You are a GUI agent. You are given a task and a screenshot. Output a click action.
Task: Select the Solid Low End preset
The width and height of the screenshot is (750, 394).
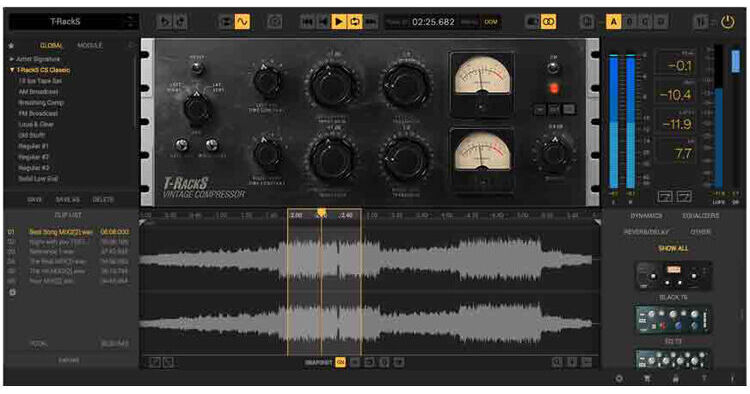[38, 178]
